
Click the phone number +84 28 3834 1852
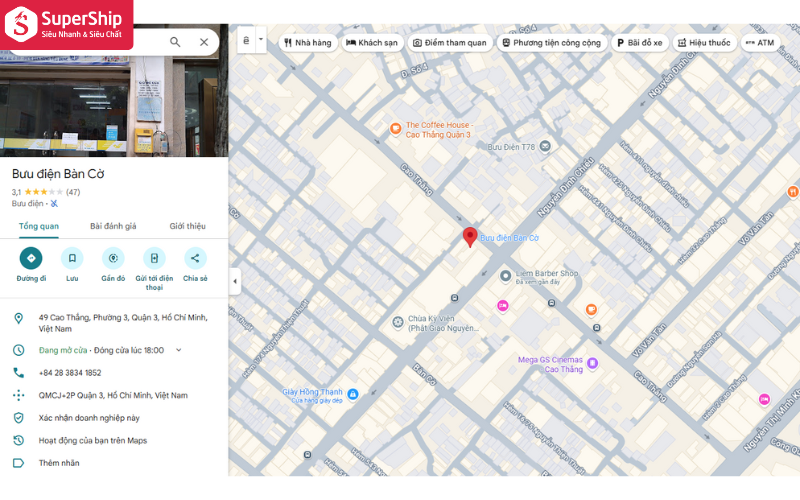click(x=70, y=373)
